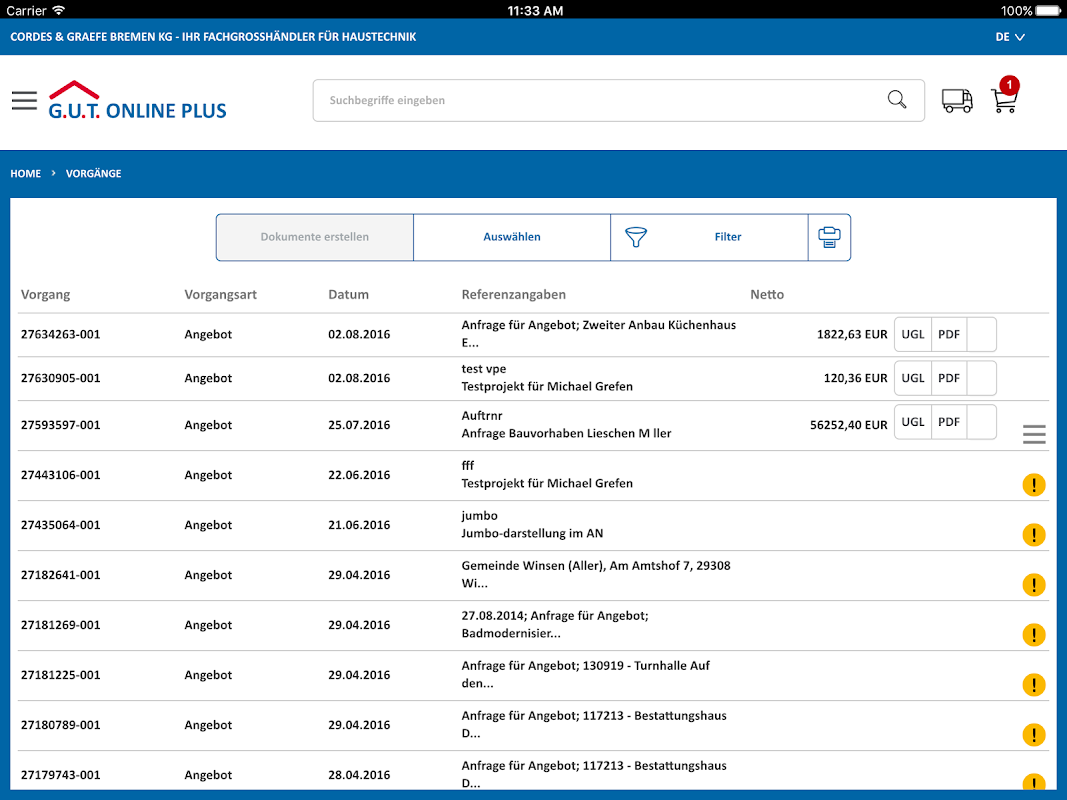The height and width of the screenshot is (800, 1067).
Task: Focus the Suchbegriffe eingeben search field
Action: pyautogui.click(x=600, y=100)
